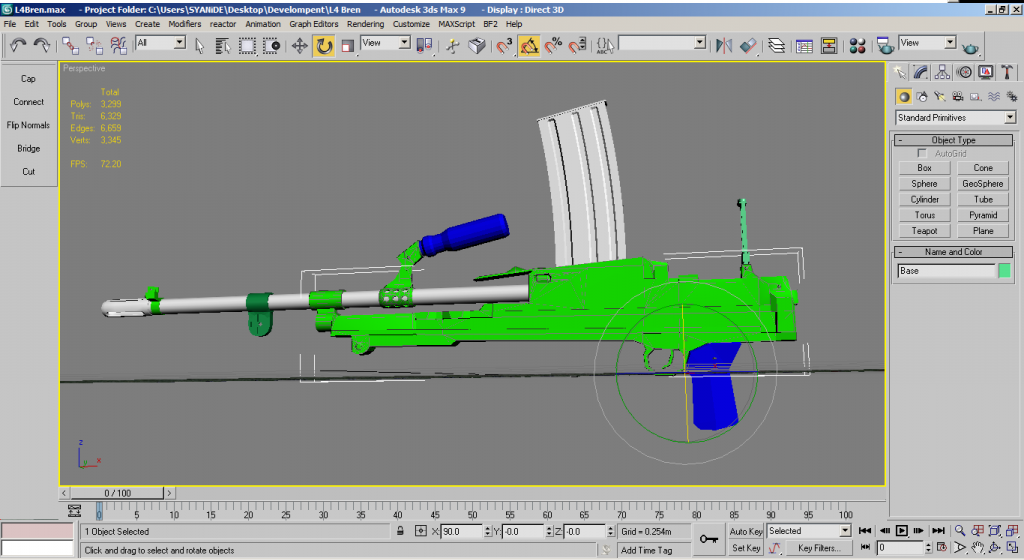
Task: Toggle the Auto Key button
Action: coord(746,531)
